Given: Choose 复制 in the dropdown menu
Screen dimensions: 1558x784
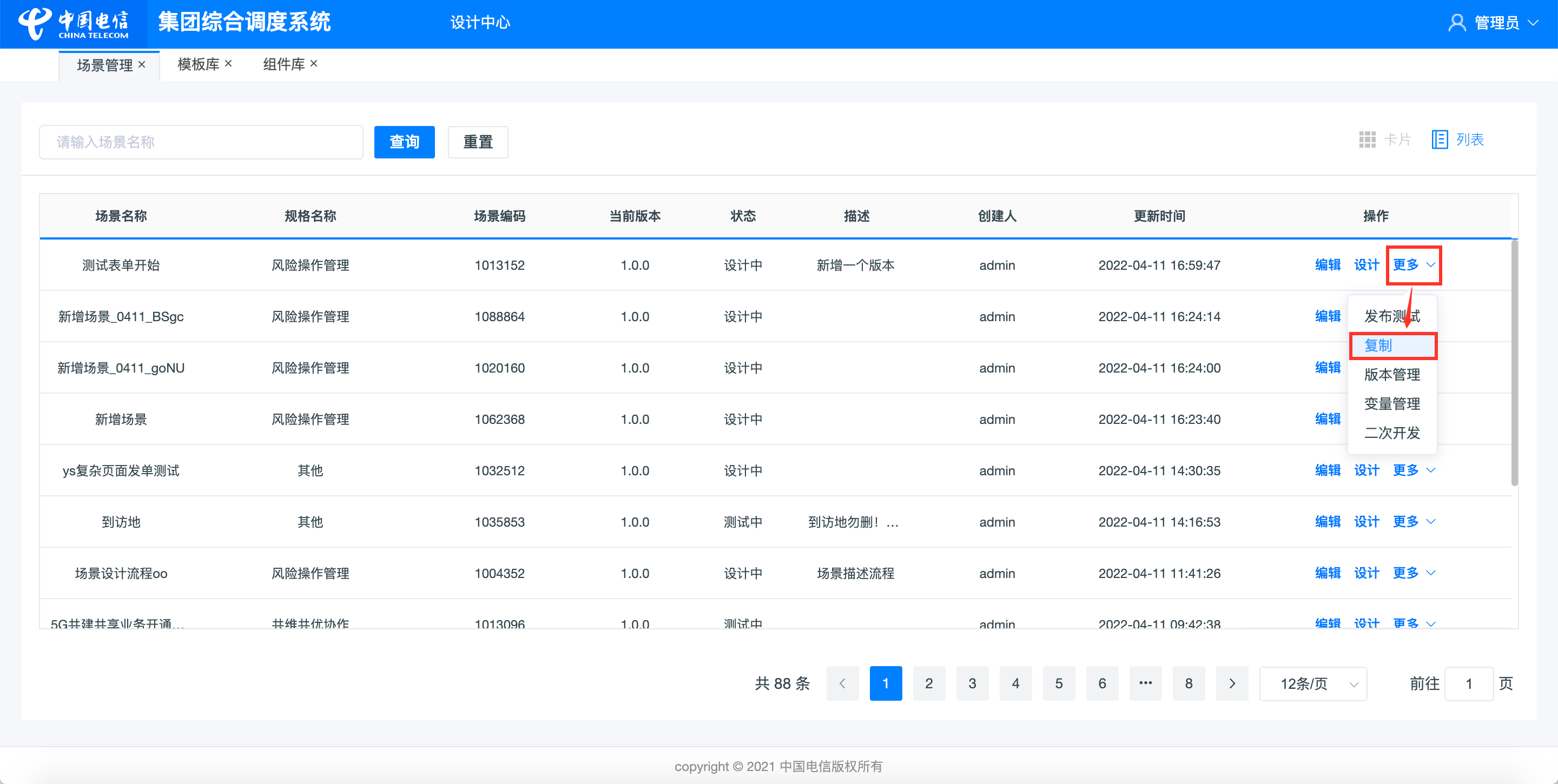Looking at the screenshot, I should point(1392,346).
